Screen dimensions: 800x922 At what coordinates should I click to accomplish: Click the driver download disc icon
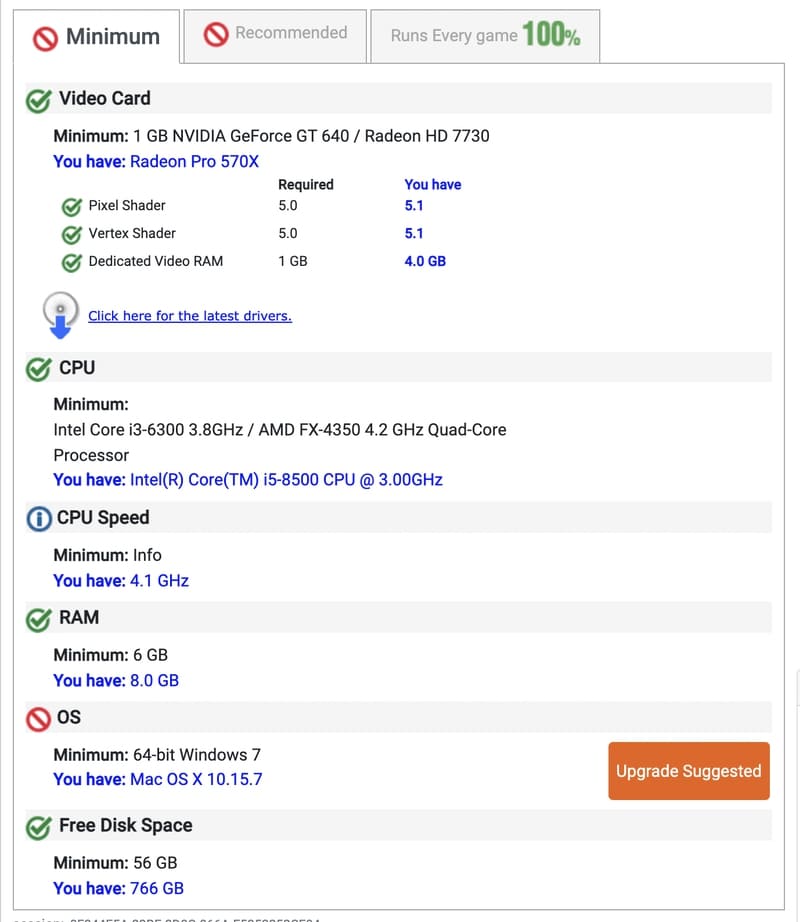(60, 313)
